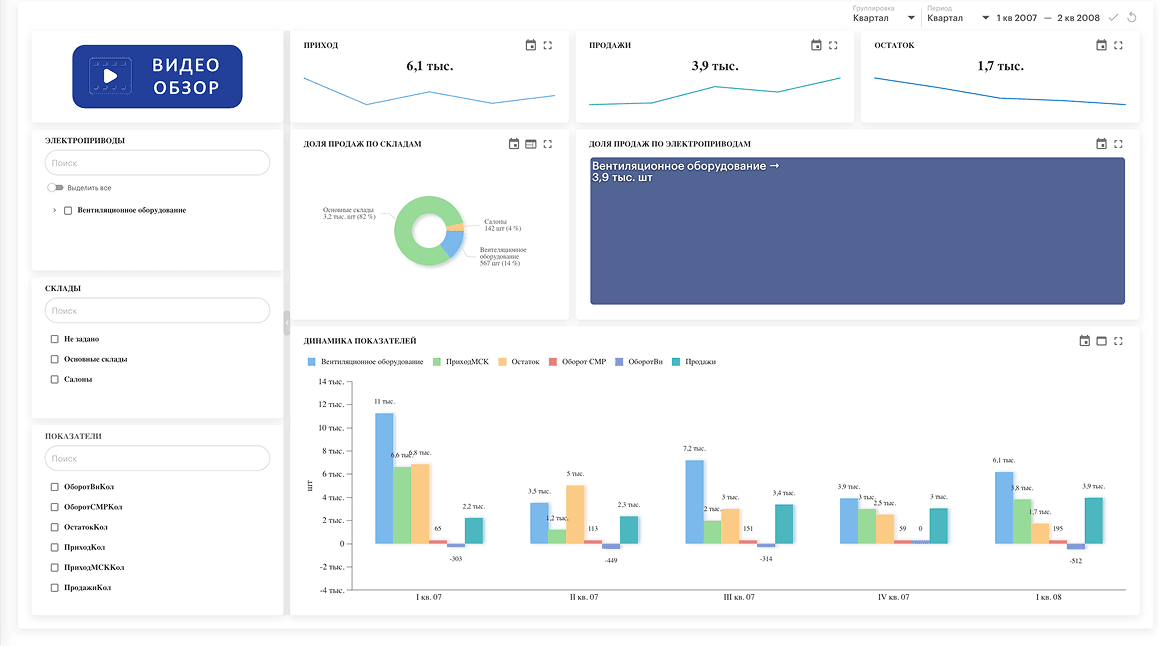Switch Доля продаж по складам to table view
This screenshot has width=1170, height=646.
[x=531, y=144]
